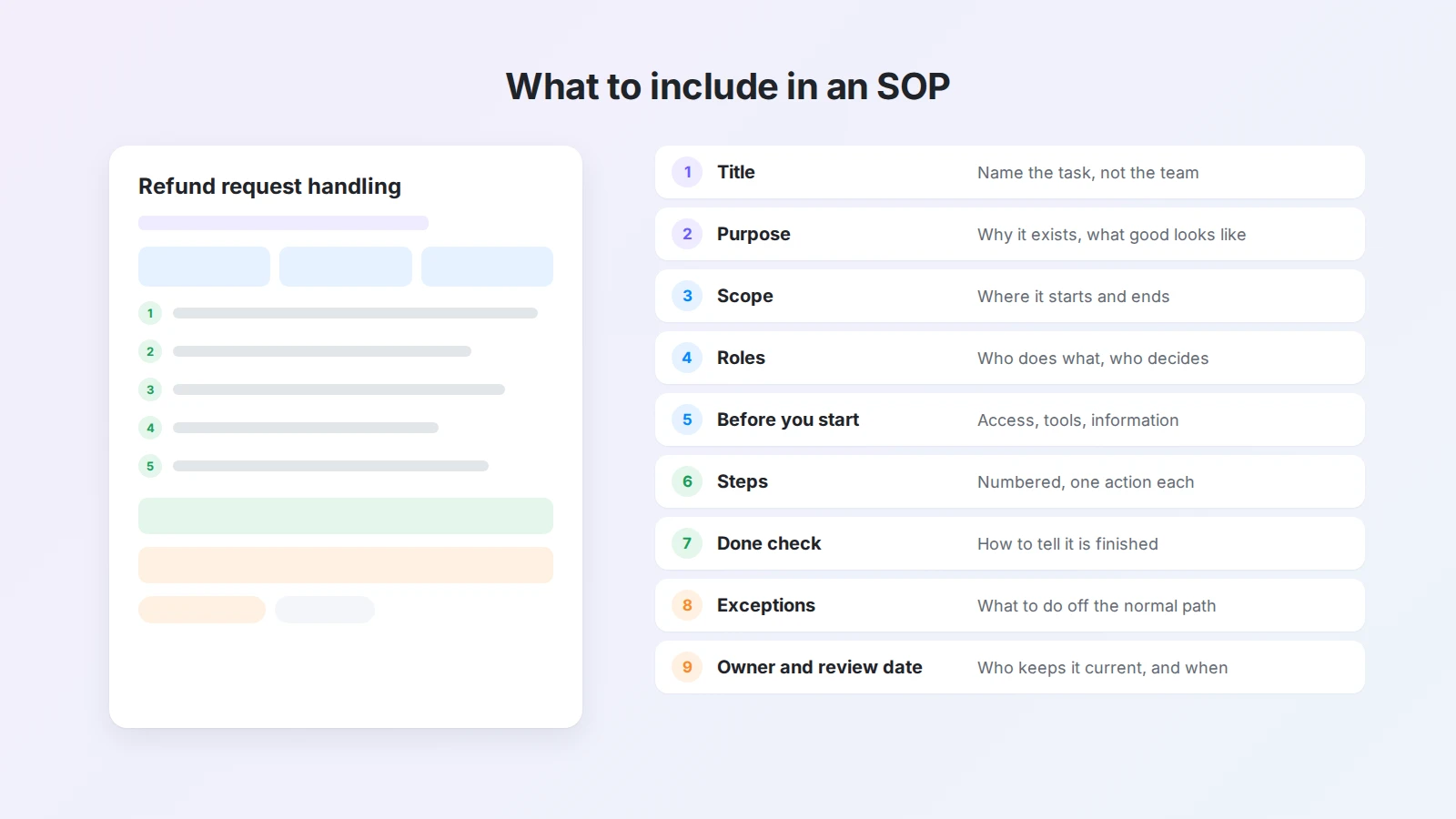Click the number 2 badge beside Purpose
1456x819 pixels.
coord(687,234)
